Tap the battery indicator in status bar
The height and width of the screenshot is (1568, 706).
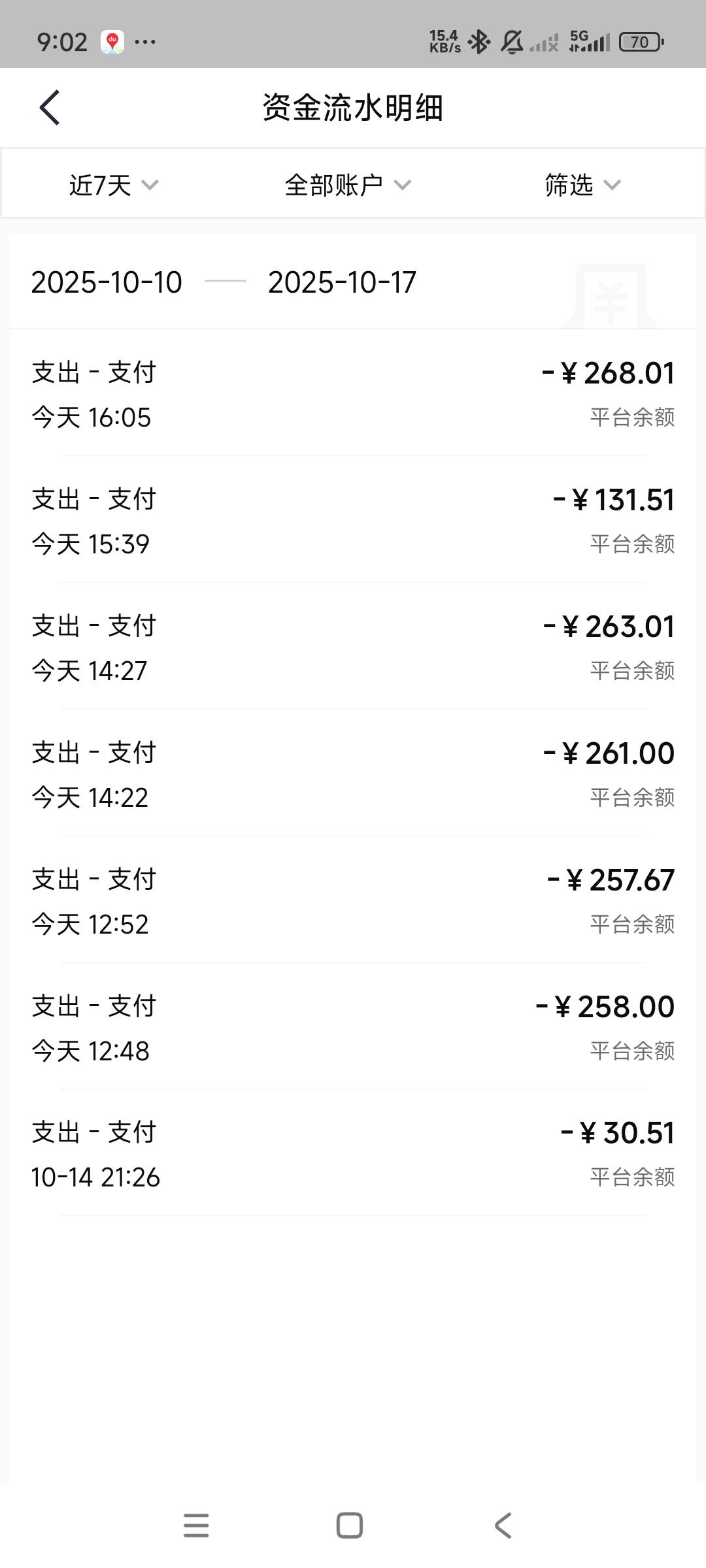click(641, 42)
